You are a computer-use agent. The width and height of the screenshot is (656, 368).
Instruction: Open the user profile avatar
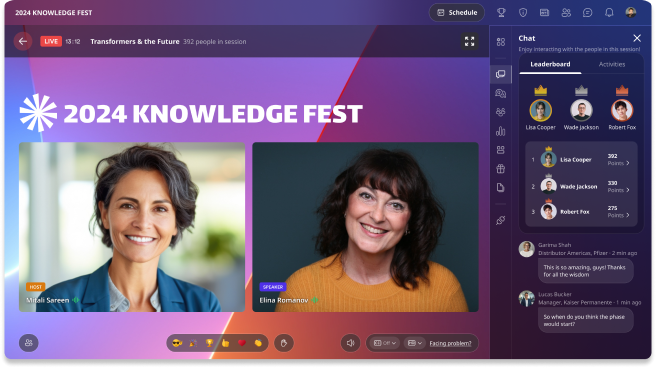coord(631,12)
